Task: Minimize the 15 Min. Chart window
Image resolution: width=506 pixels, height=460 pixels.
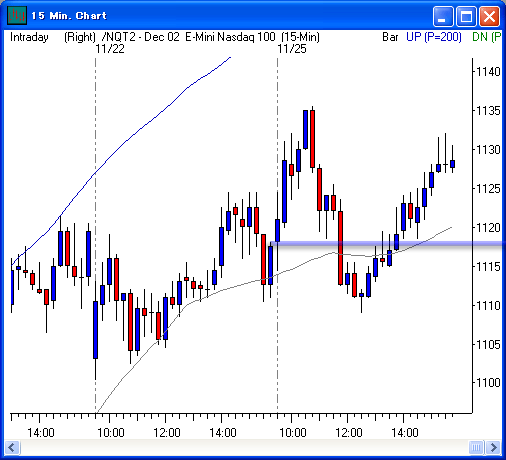Action: (x=442, y=16)
